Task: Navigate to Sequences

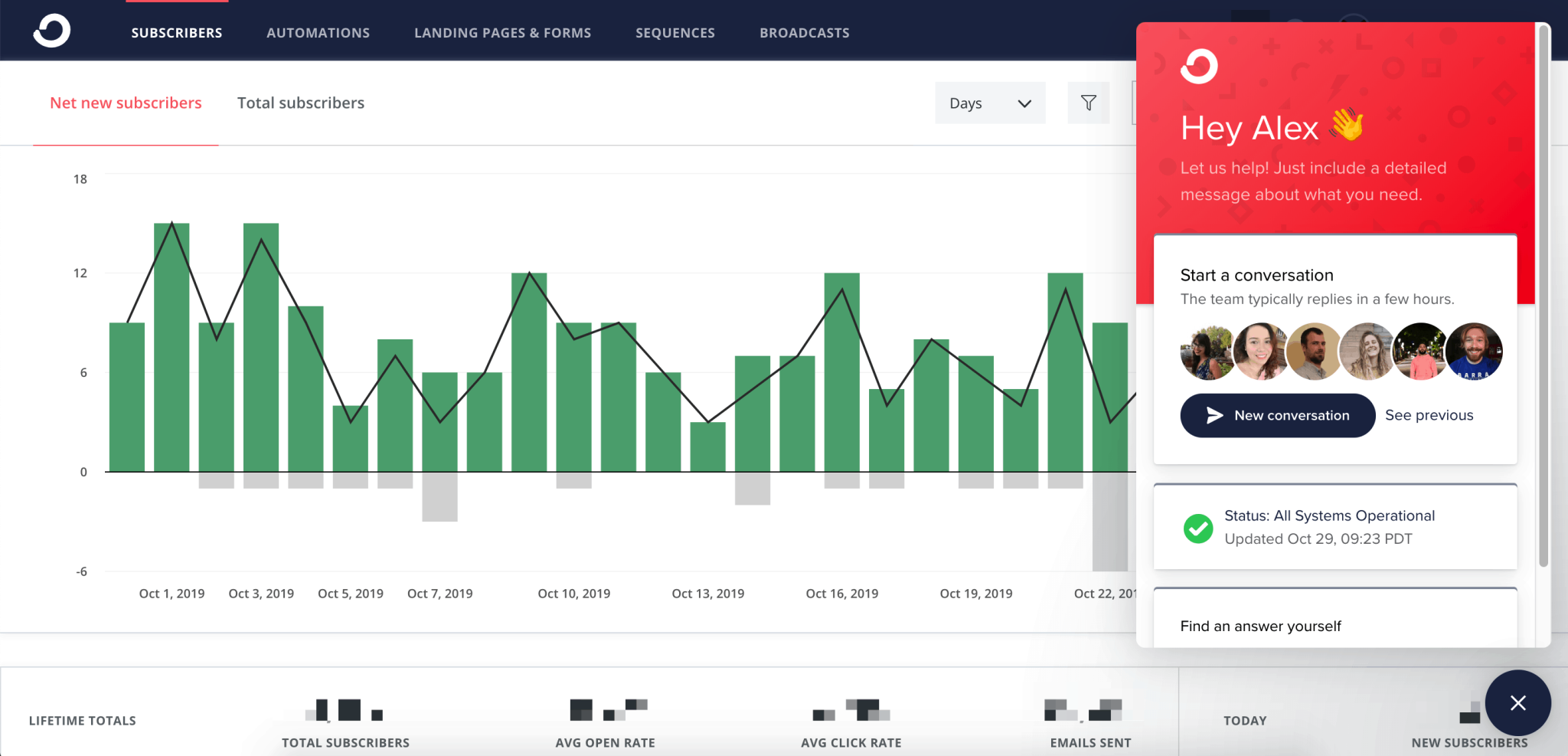Action: (675, 33)
